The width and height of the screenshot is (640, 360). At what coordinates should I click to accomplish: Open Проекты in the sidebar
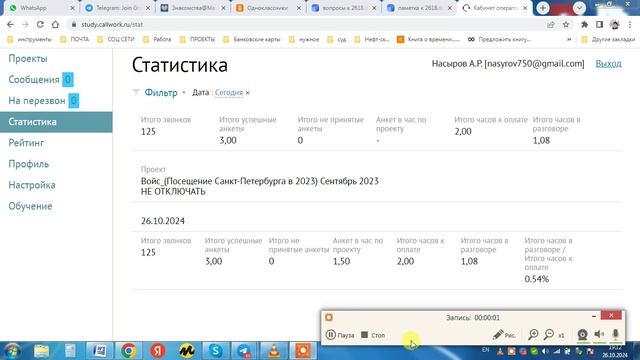coord(28,58)
